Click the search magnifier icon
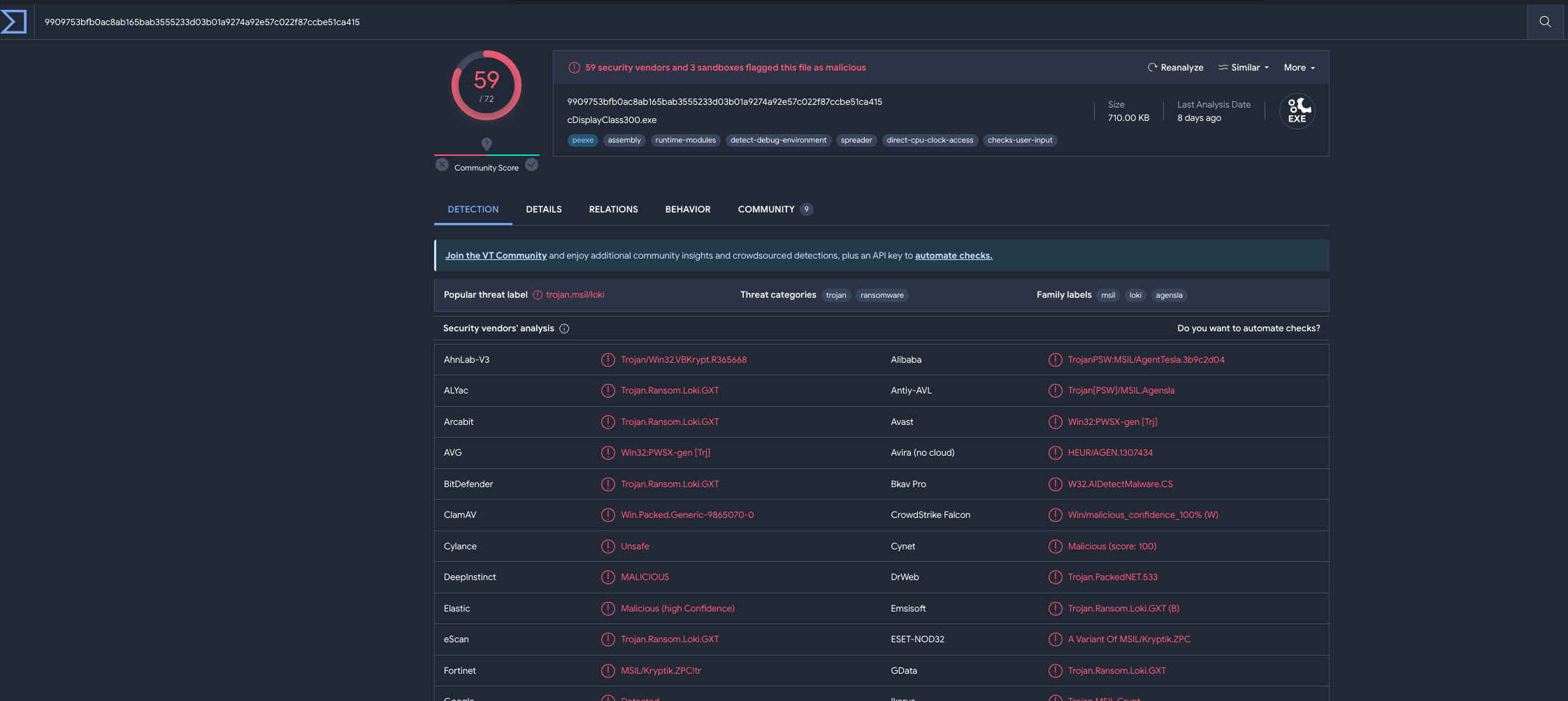The image size is (1568, 701). 1545,22
